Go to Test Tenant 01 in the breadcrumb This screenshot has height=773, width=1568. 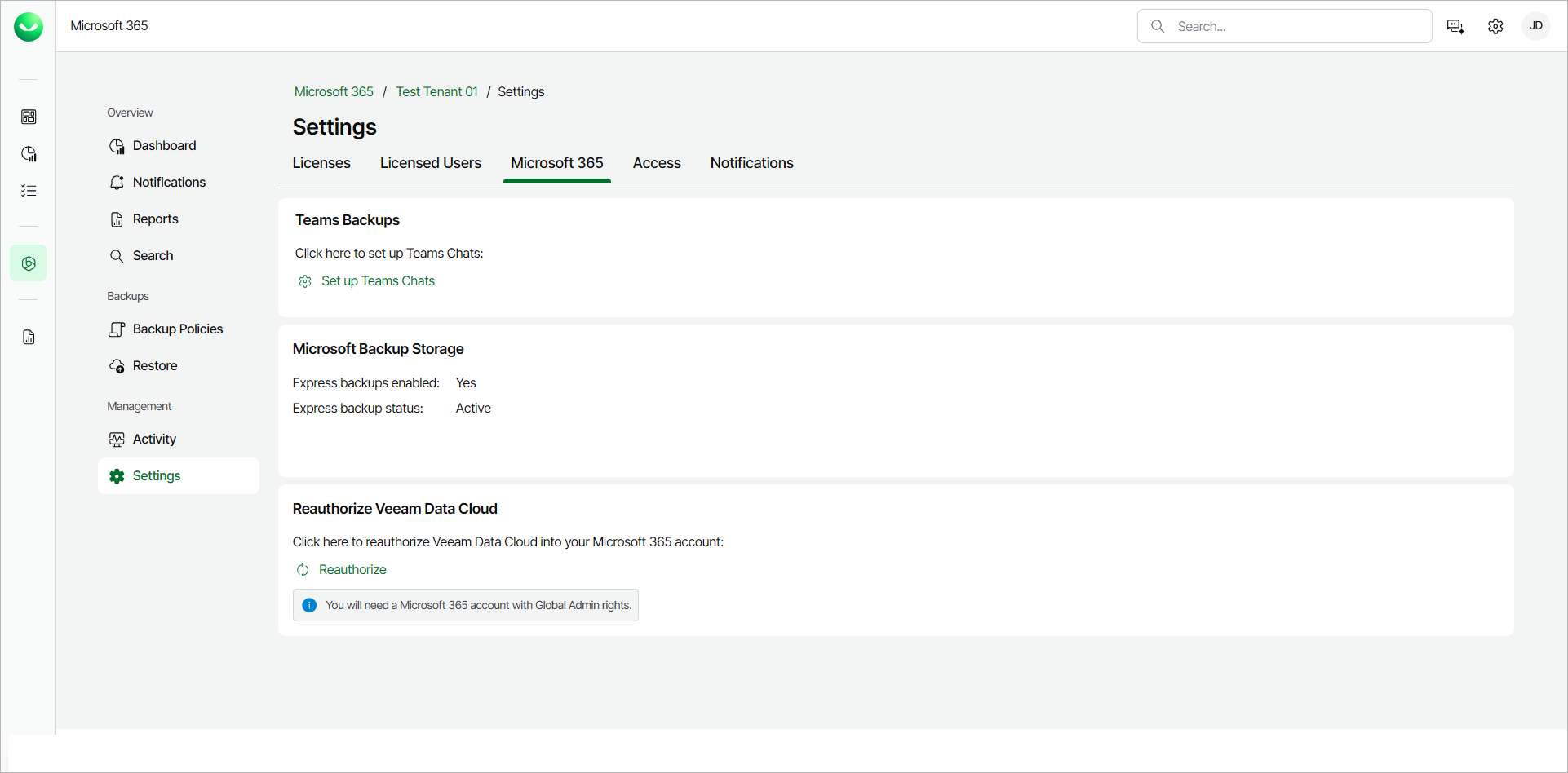(x=436, y=92)
